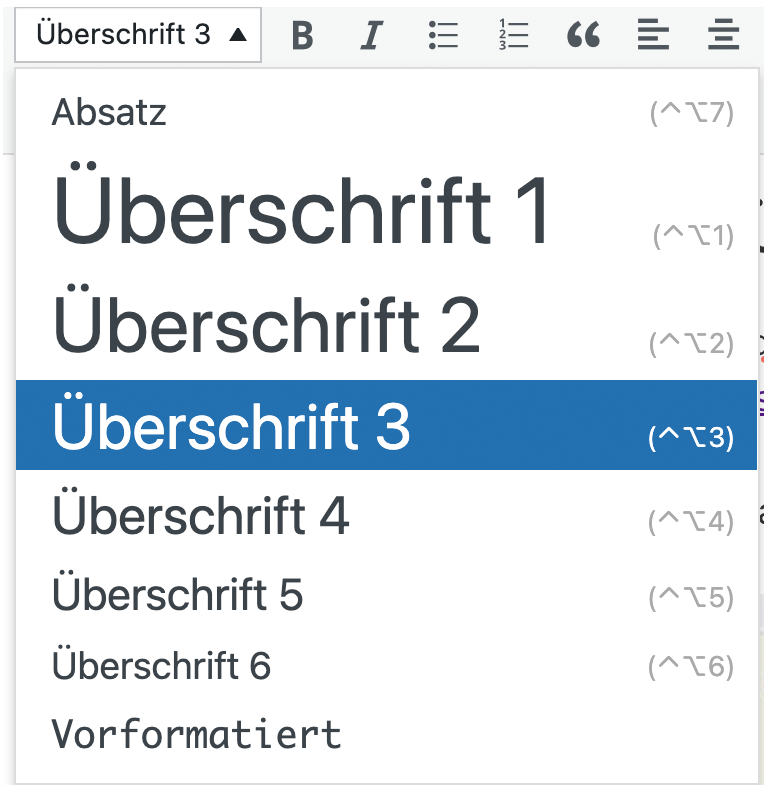This screenshot has width=766, height=792.
Task: Select Überschrift 1 from the list
Action: click(302, 211)
